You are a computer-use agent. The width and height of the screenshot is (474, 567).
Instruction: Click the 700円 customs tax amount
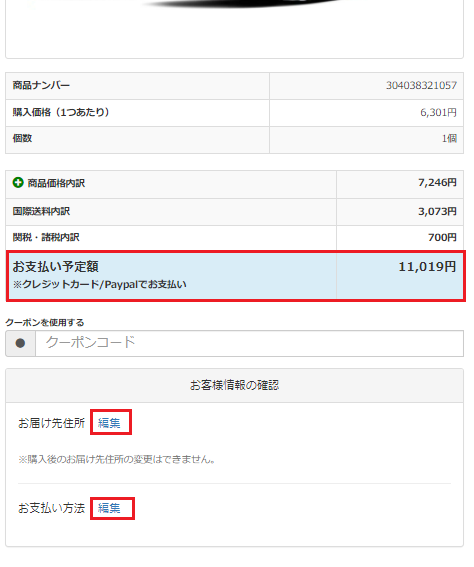[x=442, y=238]
